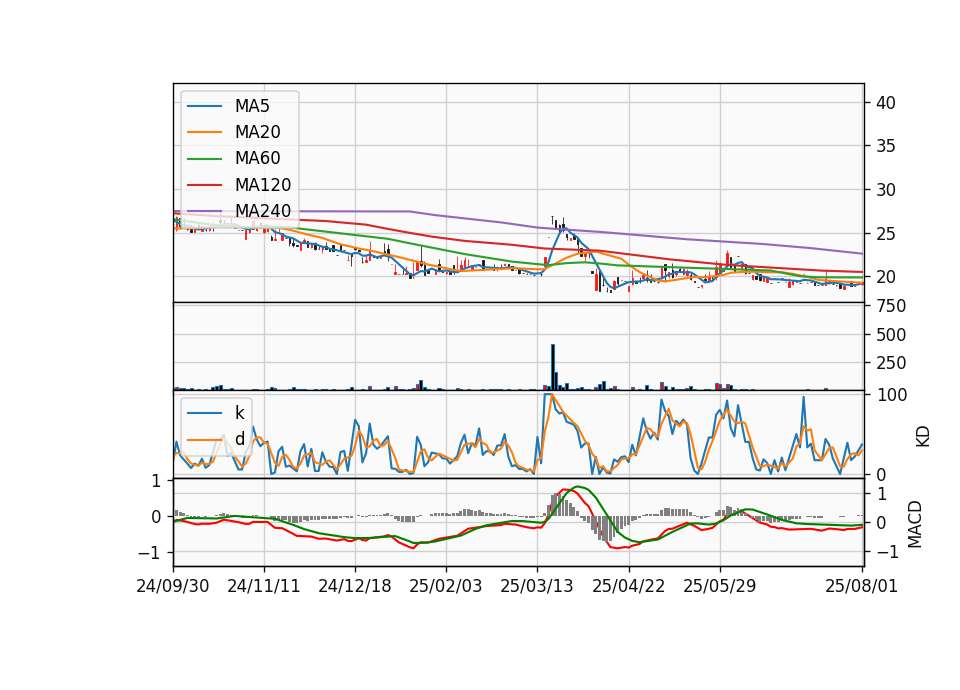
Task: Click the 250 volume axis tick
Action: tap(891, 363)
